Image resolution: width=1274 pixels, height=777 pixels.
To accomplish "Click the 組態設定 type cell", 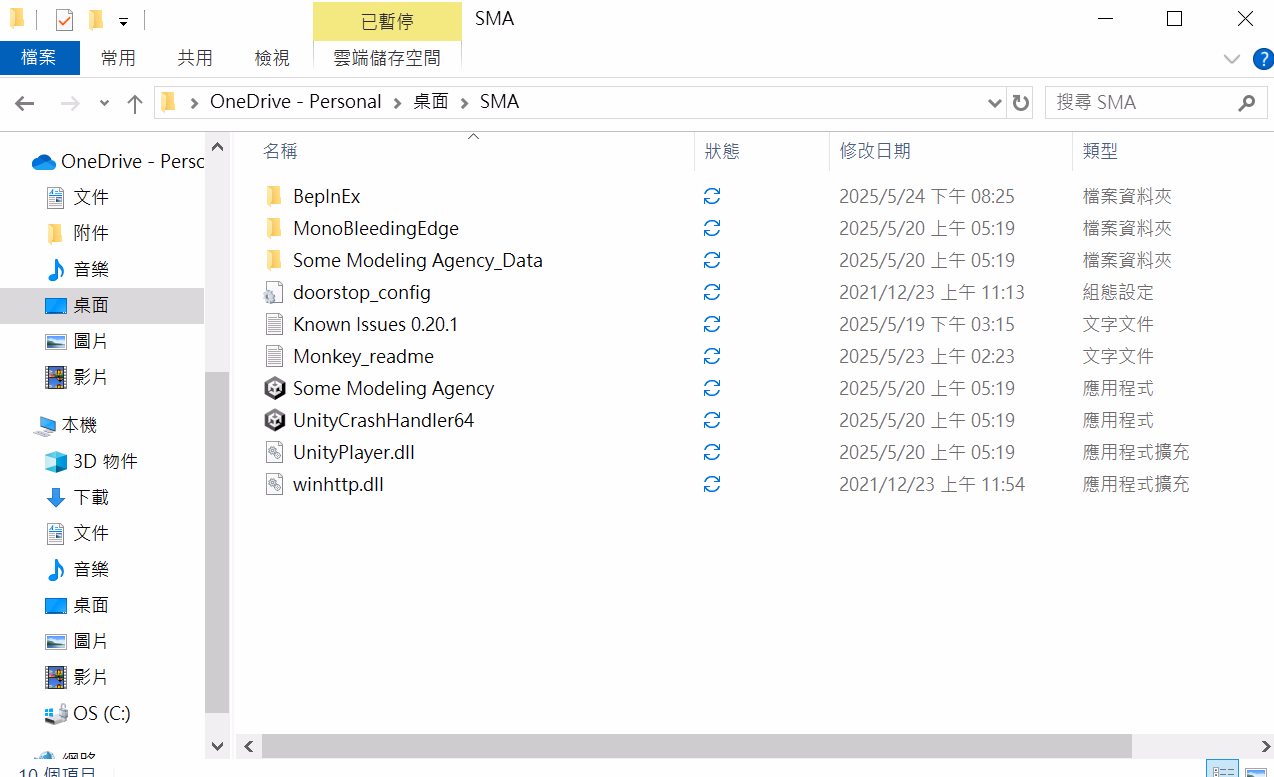I will (1118, 292).
